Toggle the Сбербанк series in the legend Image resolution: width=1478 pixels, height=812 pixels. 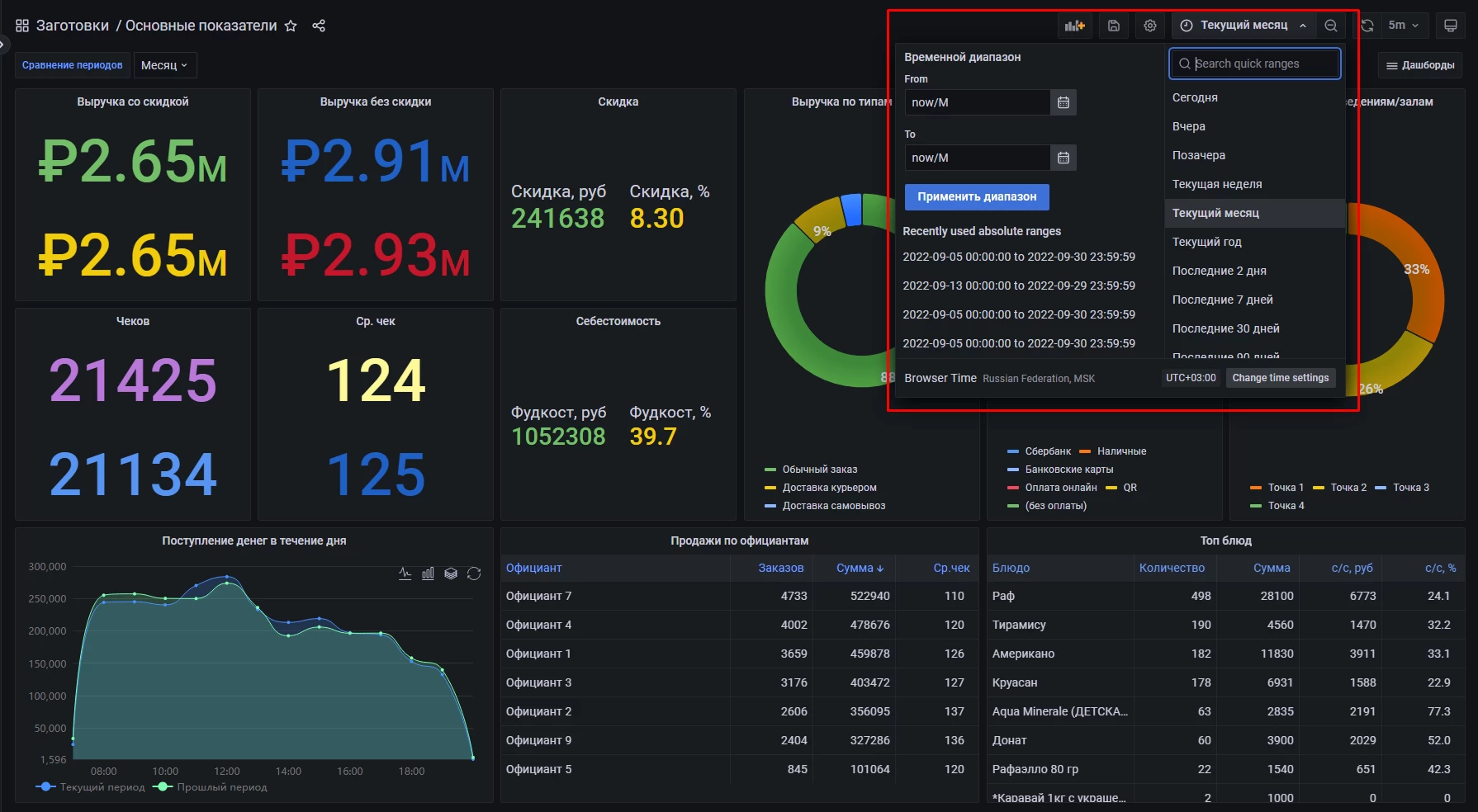tap(1047, 451)
